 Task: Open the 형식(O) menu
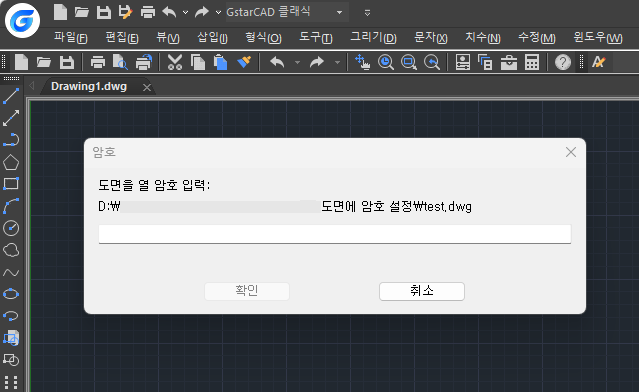pos(263,37)
